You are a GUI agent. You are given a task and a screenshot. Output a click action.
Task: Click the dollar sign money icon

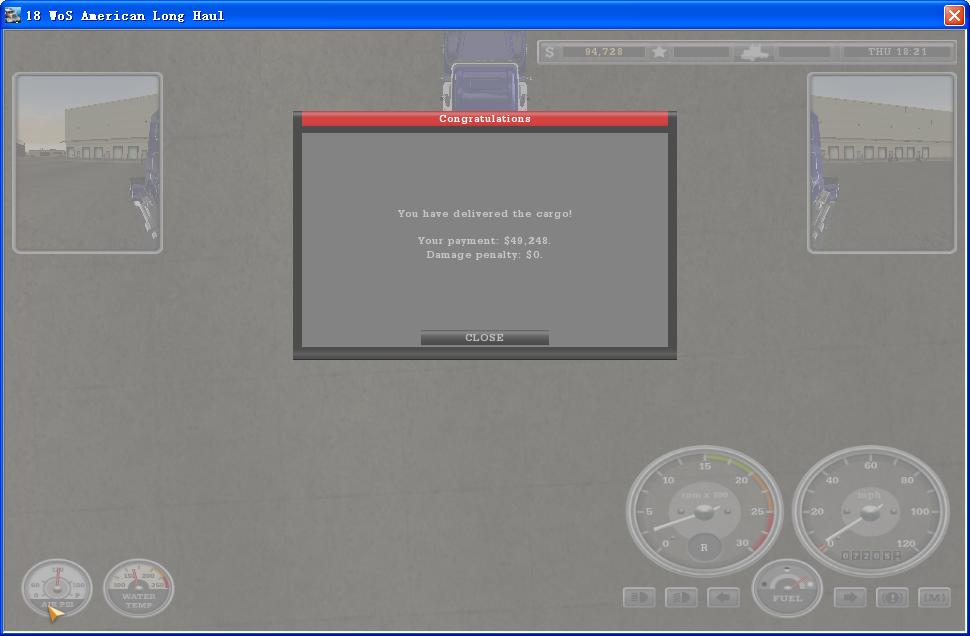tap(549, 52)
